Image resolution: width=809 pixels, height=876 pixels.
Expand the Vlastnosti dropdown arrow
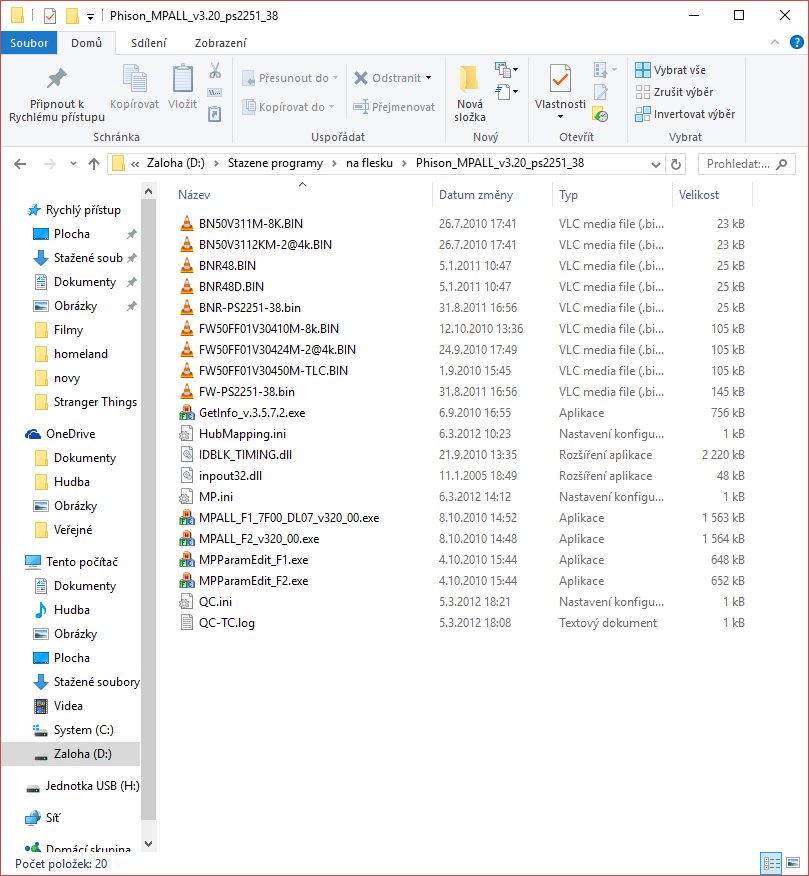(x=560, y=116)
